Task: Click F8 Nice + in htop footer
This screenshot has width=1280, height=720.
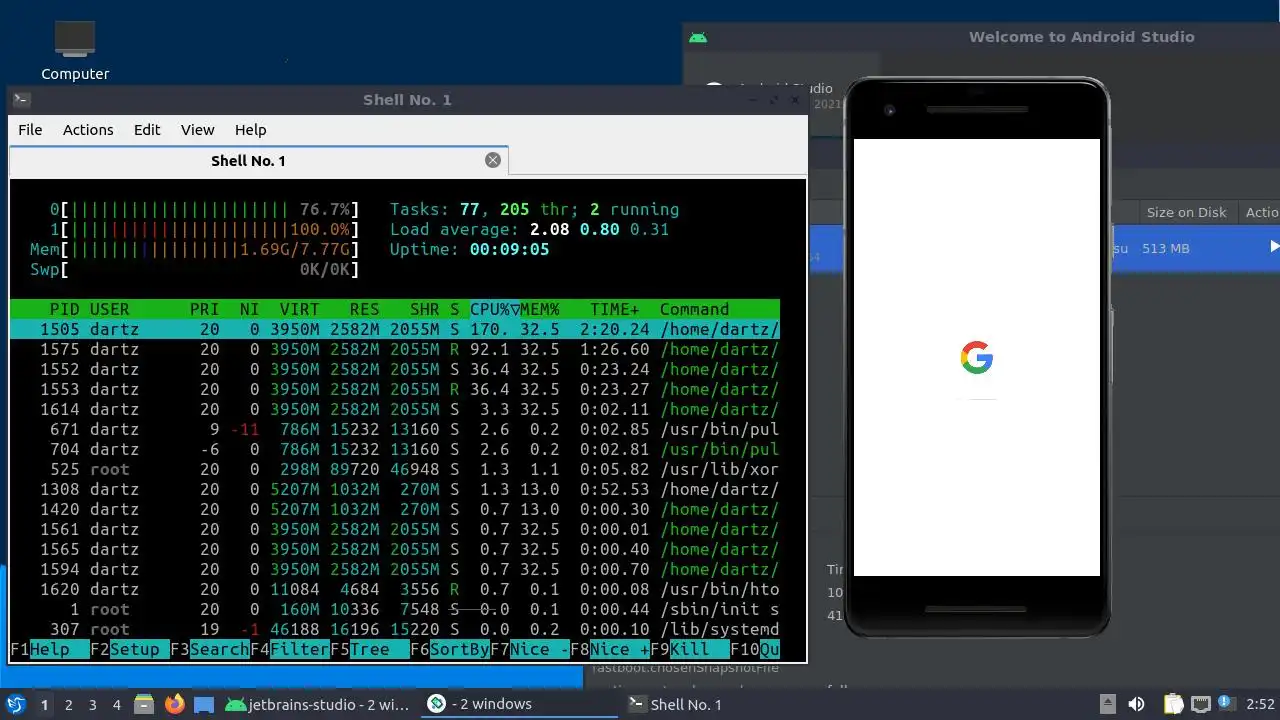Action: pos(610,649)
